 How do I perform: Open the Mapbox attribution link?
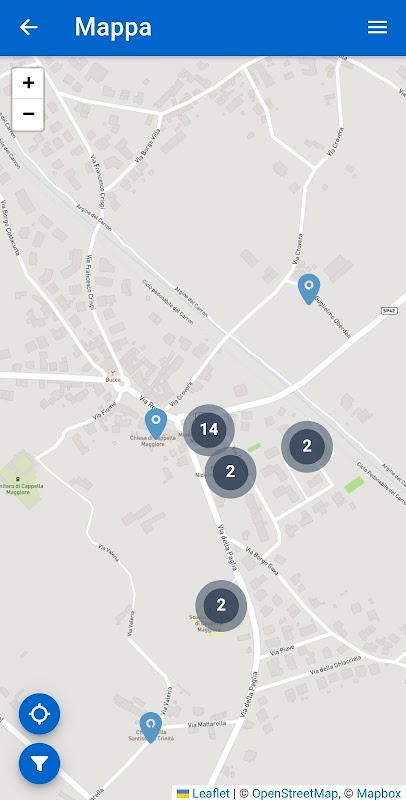378,793
